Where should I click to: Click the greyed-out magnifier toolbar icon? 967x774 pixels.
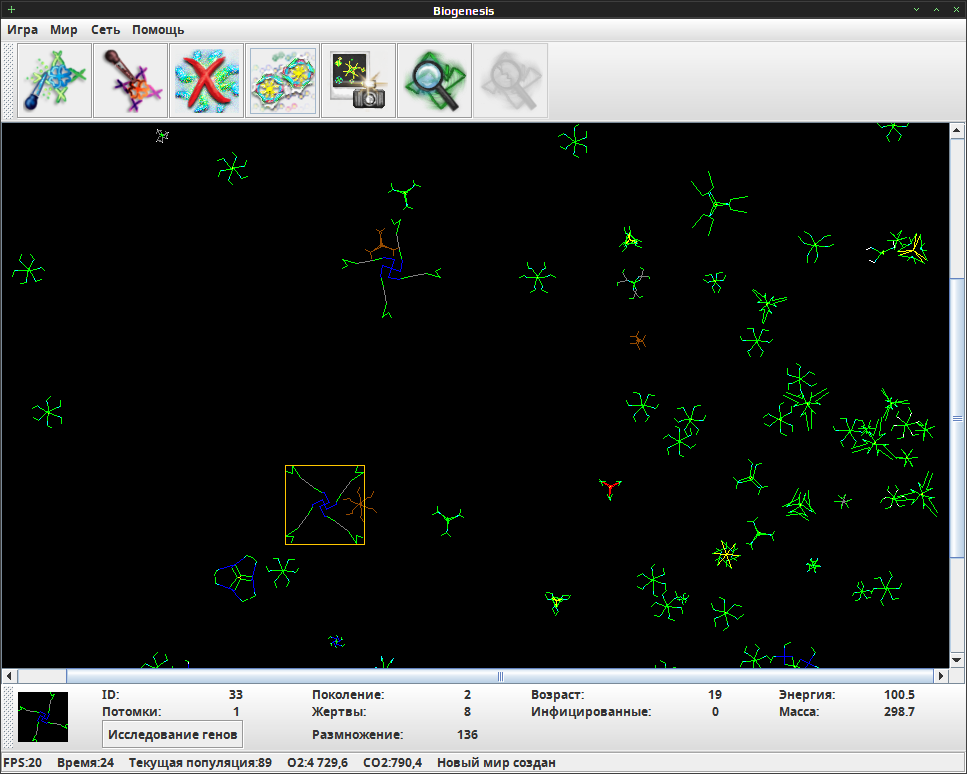511,80
